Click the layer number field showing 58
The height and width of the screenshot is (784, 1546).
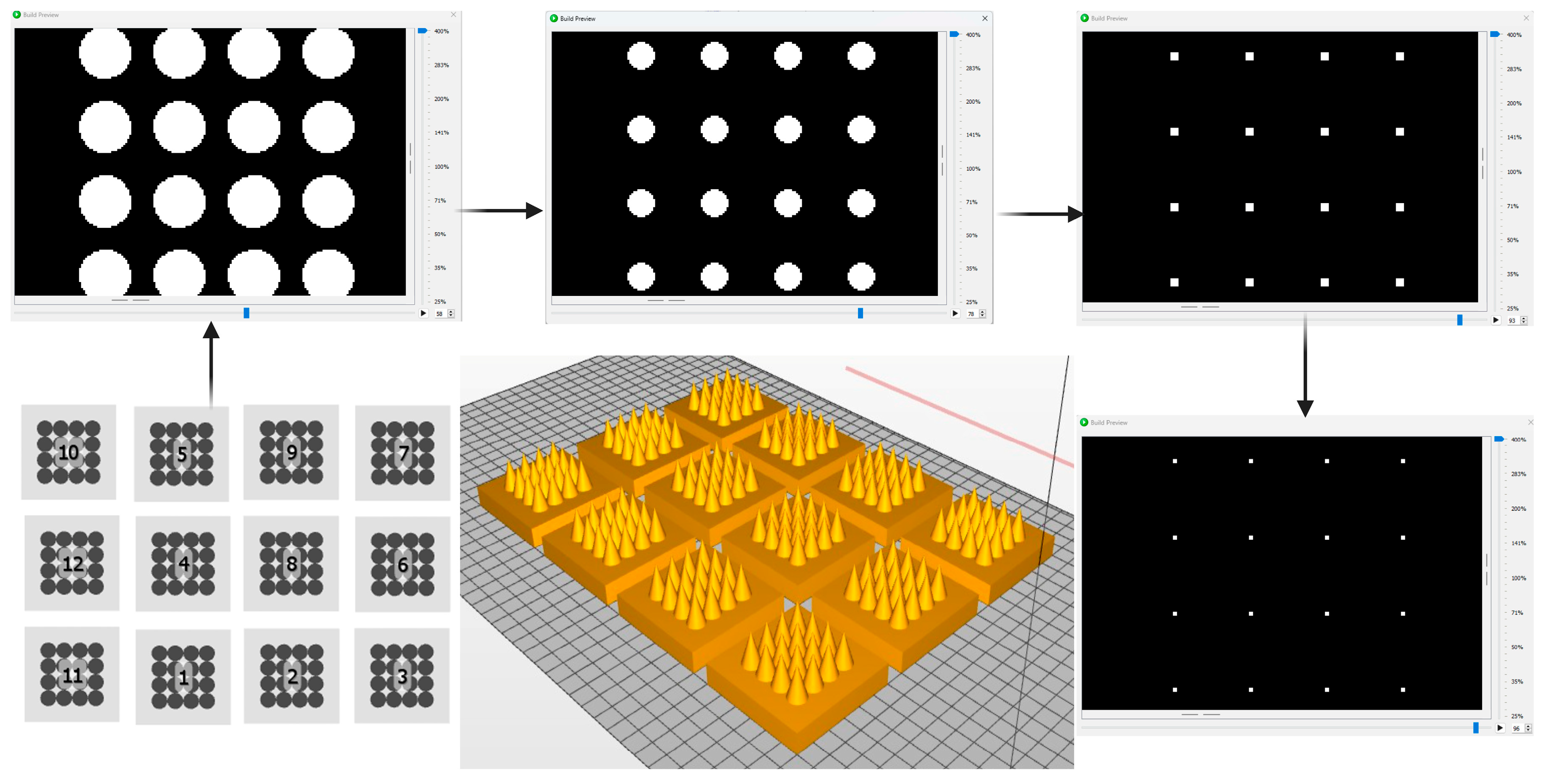[x=439, y=314]
